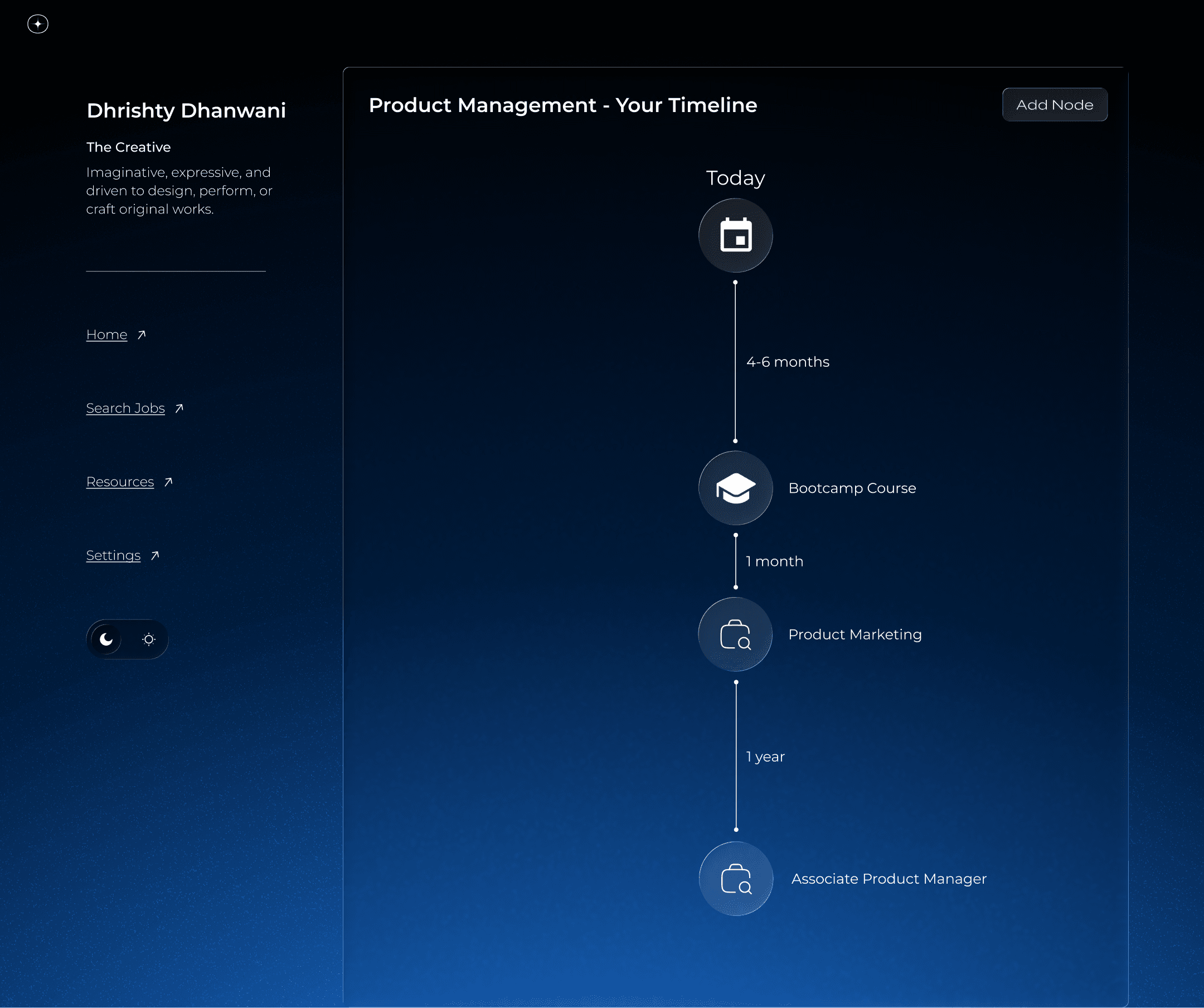
Task: Navigate to the Settings link
Action: click(x=114, y=556)
